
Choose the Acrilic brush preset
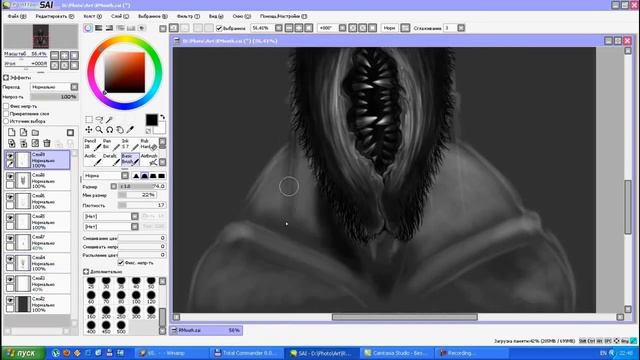point(93,159)
